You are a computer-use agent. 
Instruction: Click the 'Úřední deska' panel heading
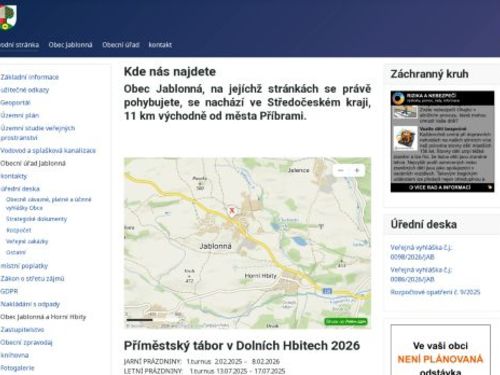pyautogui.click(x=424, y=224)
